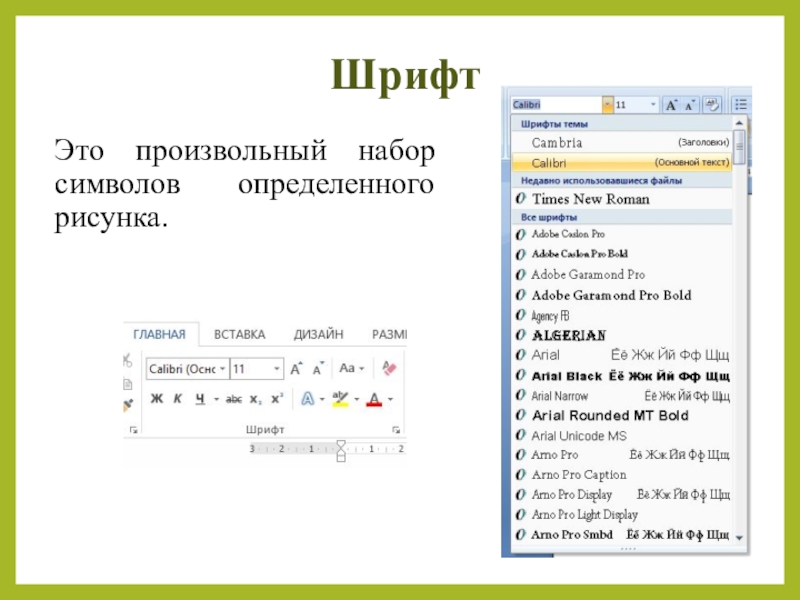800x600 pixels.
Task: Open text effects dropdown arrow
Action: (322, 399)
